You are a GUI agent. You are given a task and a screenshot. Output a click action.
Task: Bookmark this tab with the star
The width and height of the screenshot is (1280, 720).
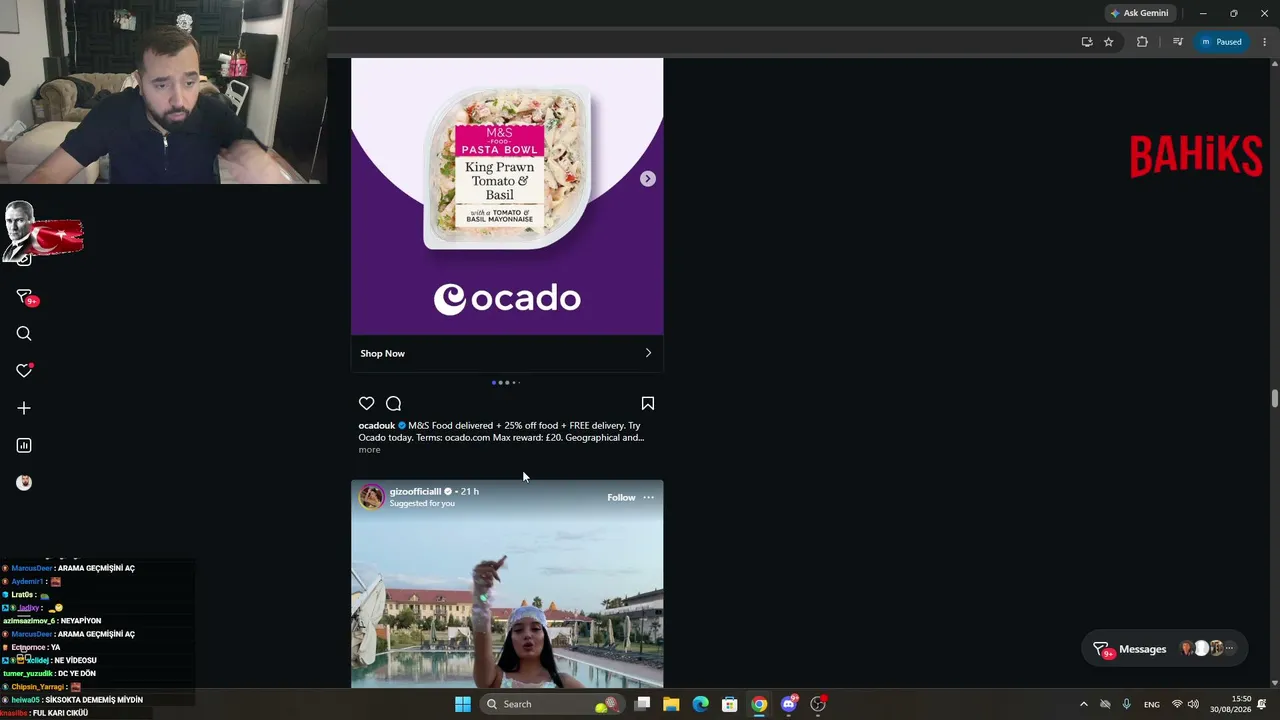(x=1109, y=42)
